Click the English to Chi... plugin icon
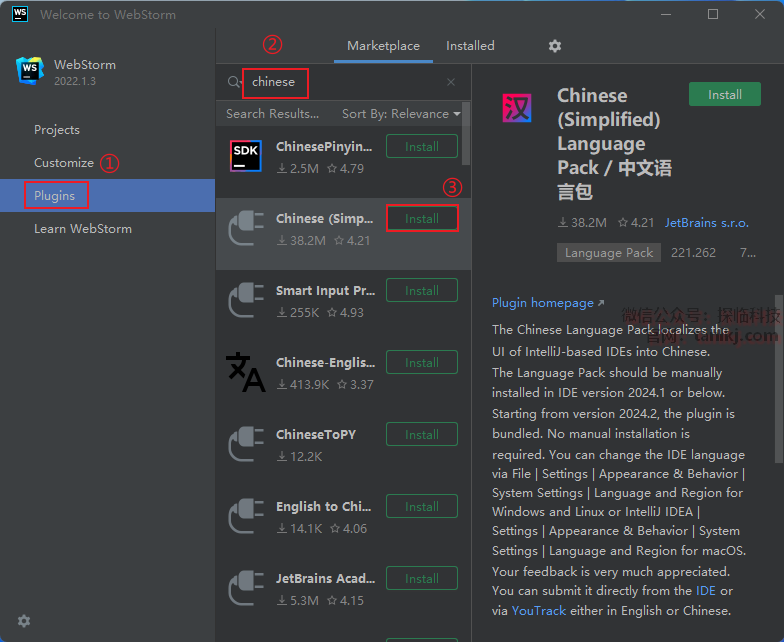 coord(246,516)
